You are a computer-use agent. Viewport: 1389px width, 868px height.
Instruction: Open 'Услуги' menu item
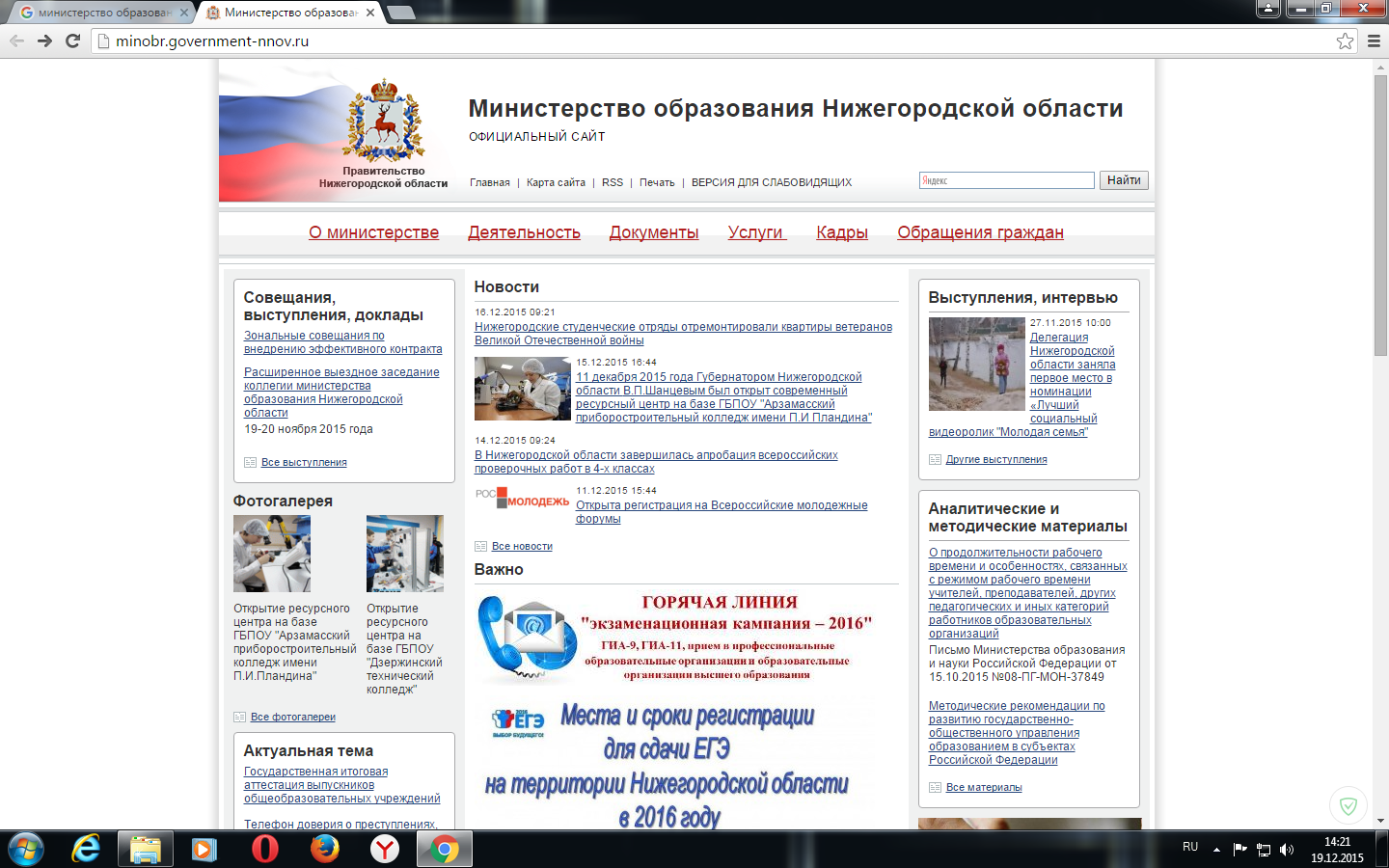pos(757,232)
